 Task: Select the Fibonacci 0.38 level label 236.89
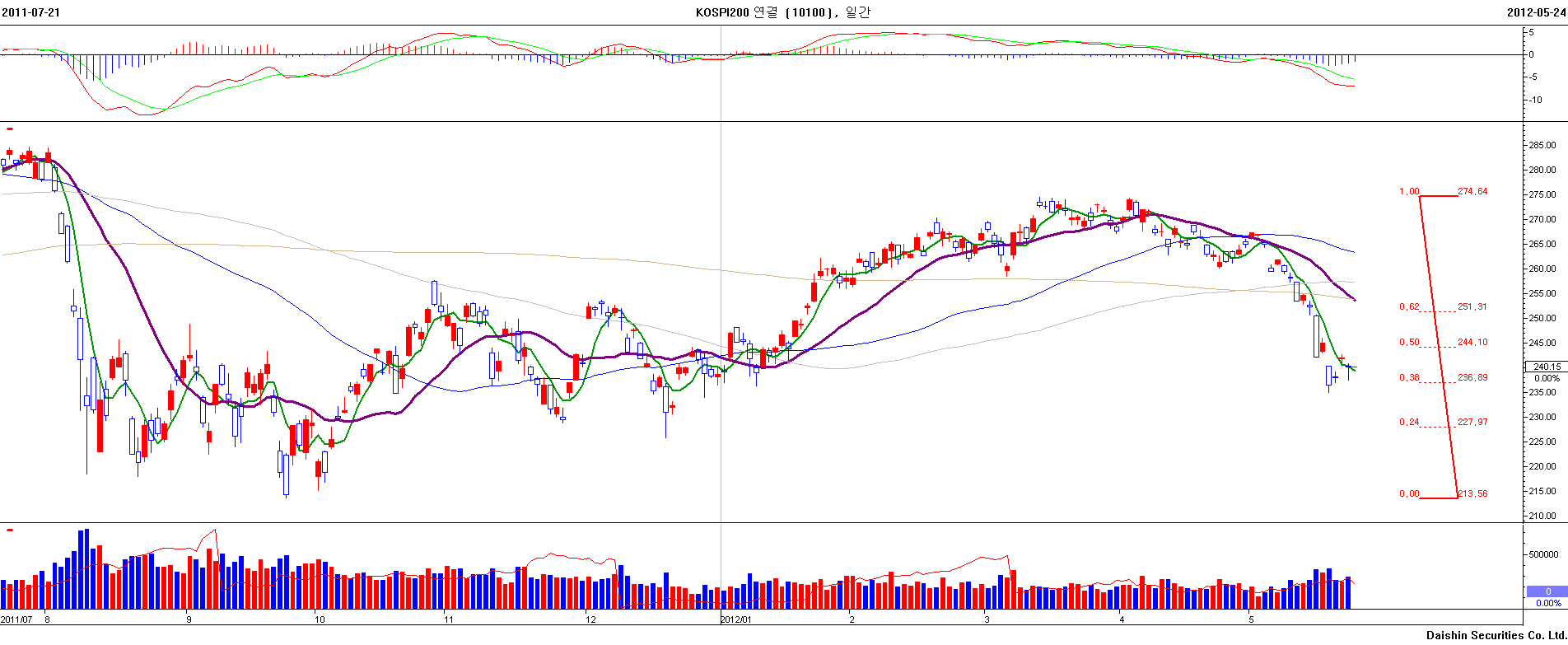click(x=1472, y=378)
